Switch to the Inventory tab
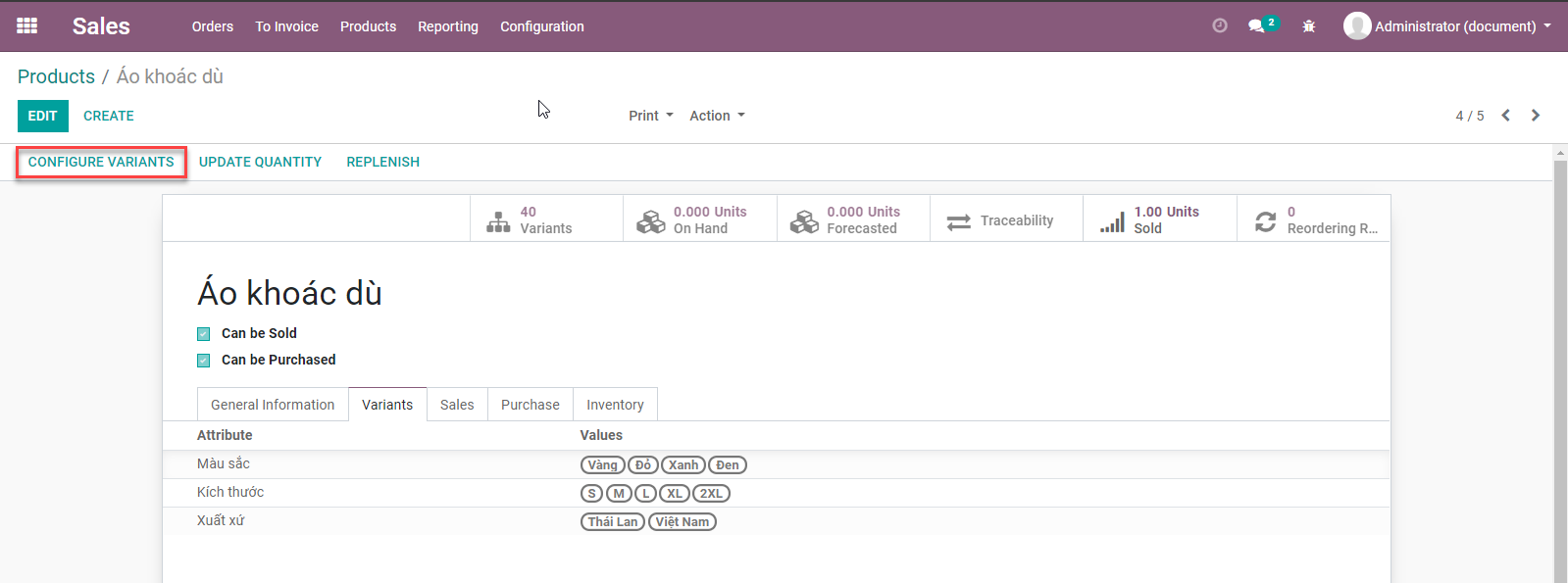Viewport: 1568px width, 583px height. pos(615,405)
